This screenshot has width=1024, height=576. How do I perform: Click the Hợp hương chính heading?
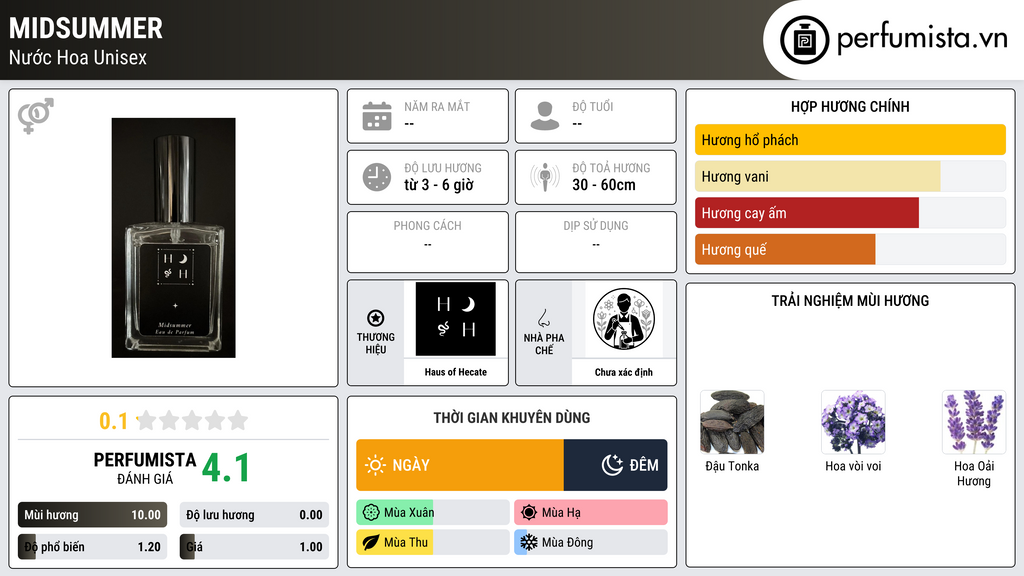click(x=850, y=106)
